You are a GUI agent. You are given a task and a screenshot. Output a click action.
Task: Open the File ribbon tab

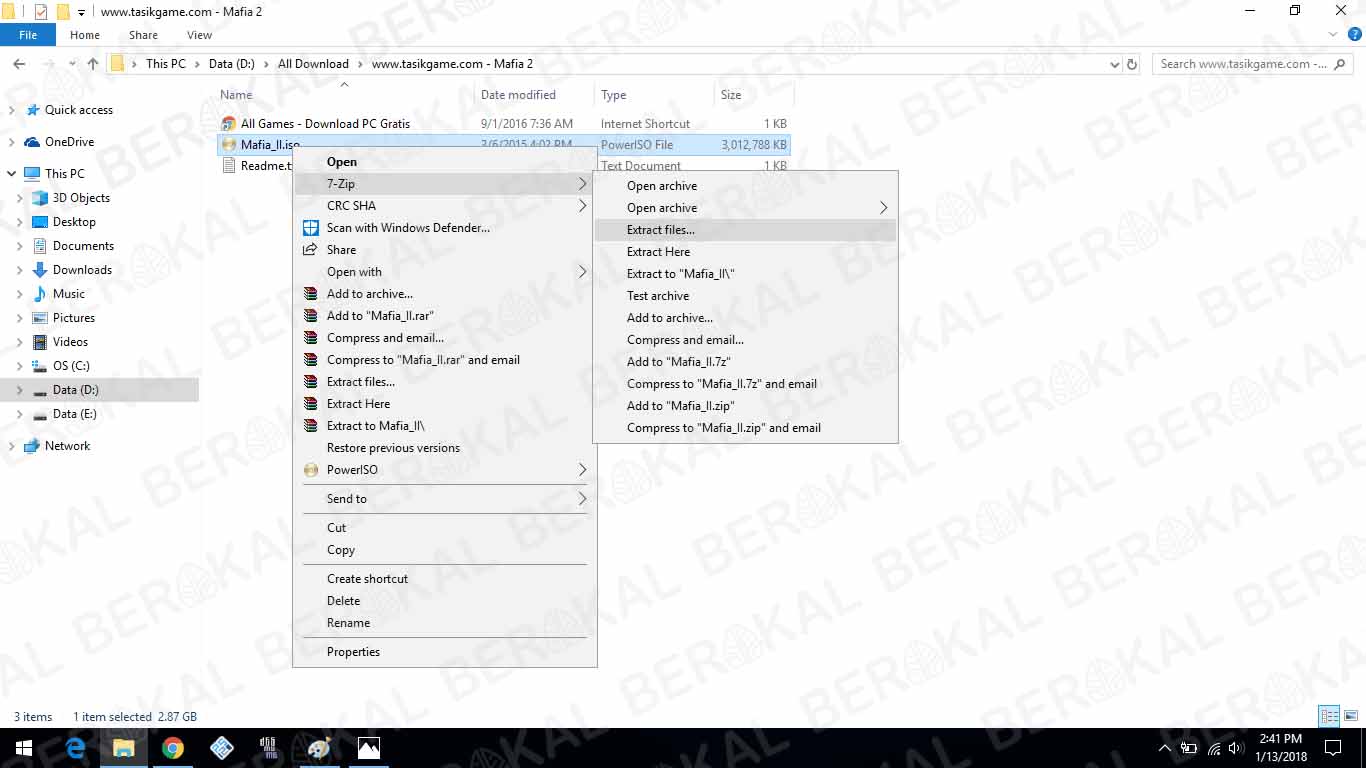(28, 35)
